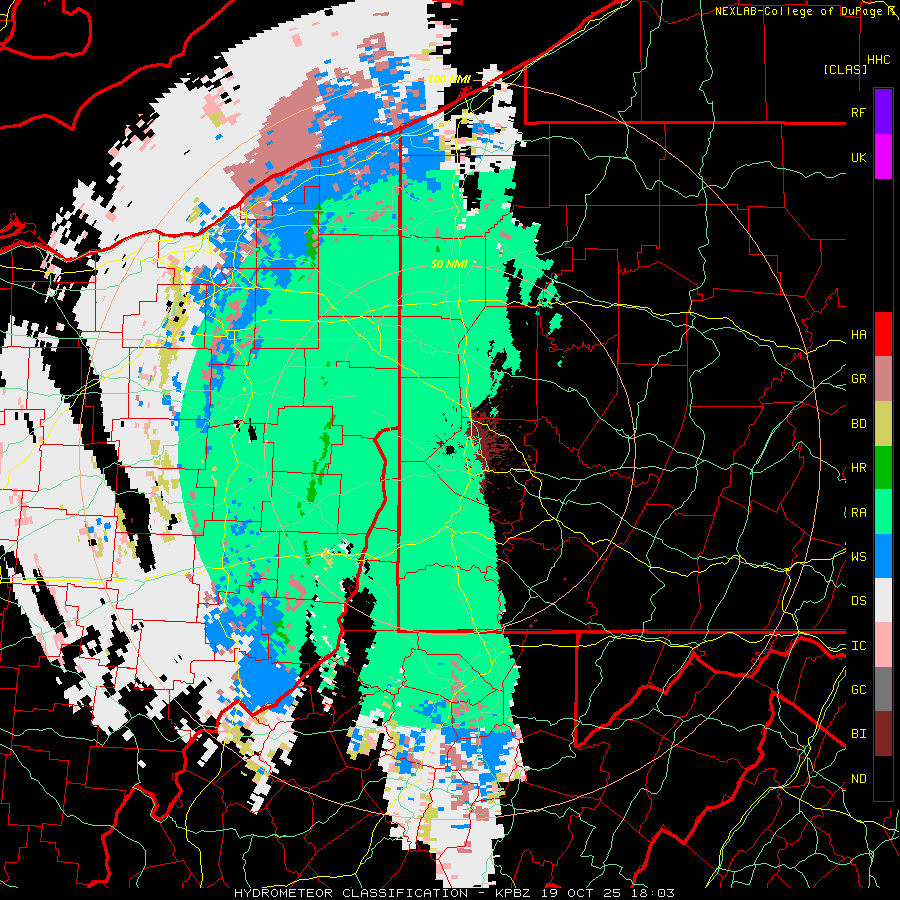Click the BD legend label text
The height and width of the screenshot is (900, 900).
pos(858,424)
